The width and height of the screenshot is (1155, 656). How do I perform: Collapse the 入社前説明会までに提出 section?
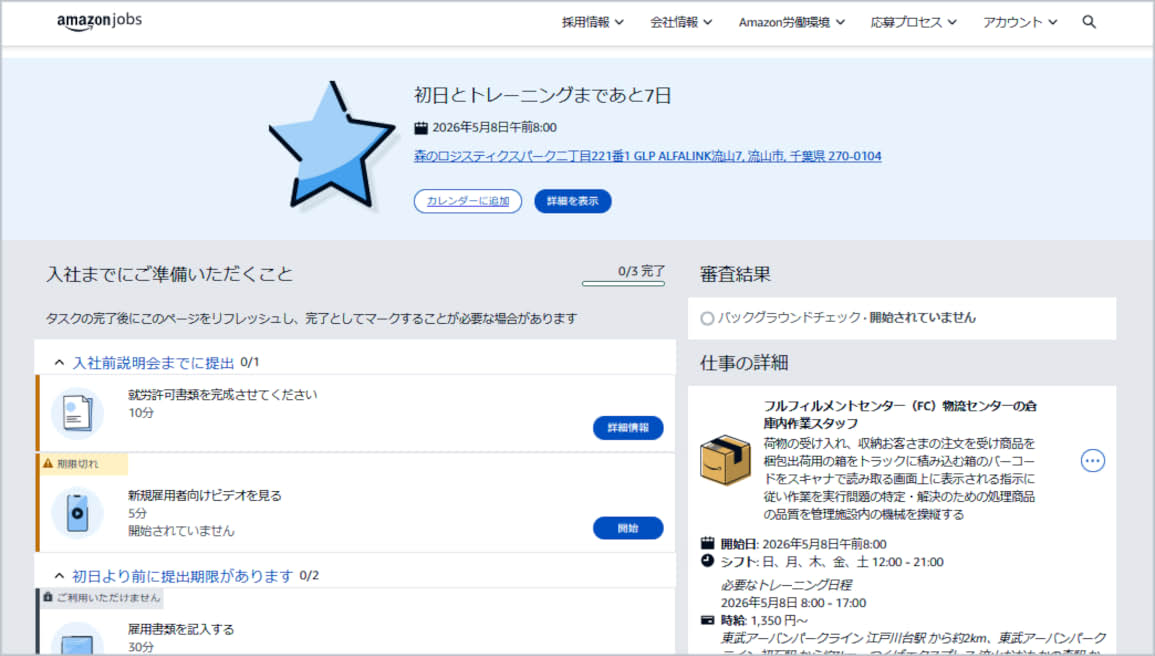pyautogui.click(x=59, y=362)
